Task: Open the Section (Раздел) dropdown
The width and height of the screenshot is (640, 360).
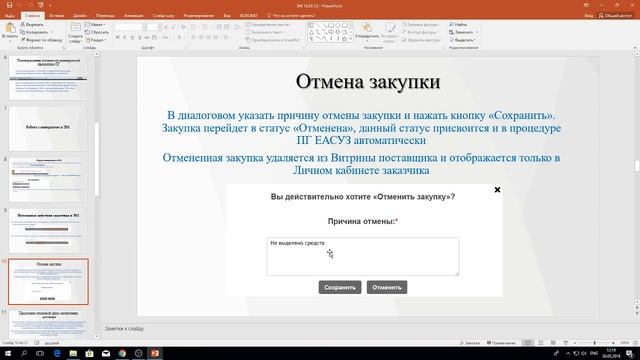Action: pos(96,40)
